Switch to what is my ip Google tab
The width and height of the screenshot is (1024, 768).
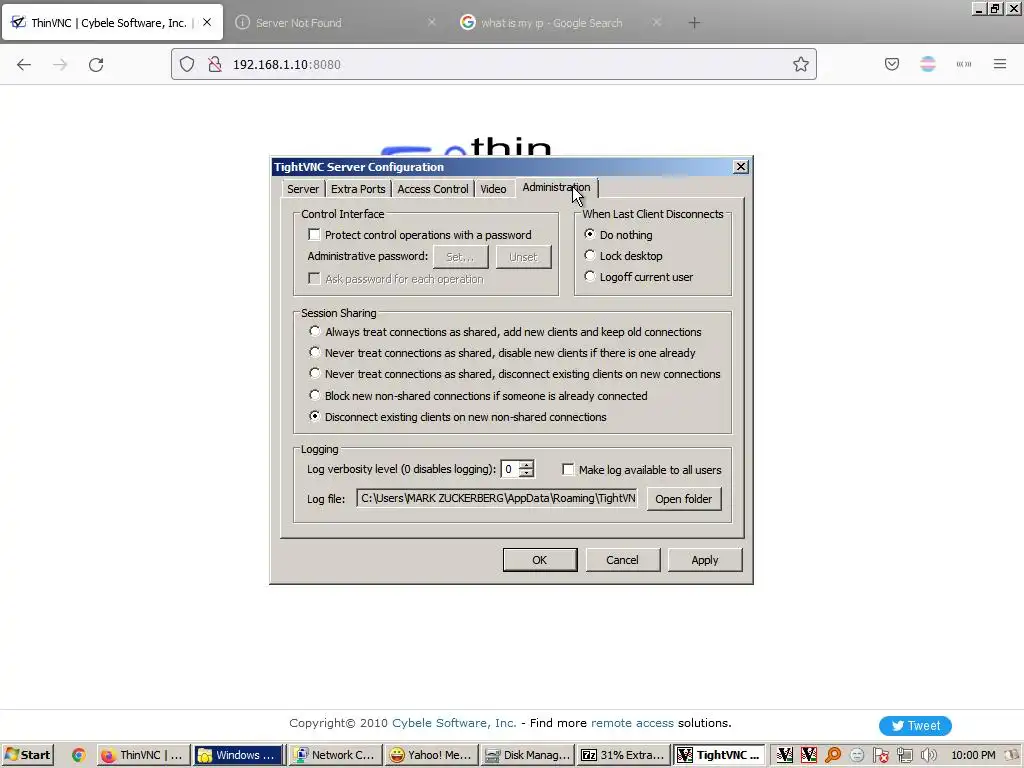[x=560, y=23]
